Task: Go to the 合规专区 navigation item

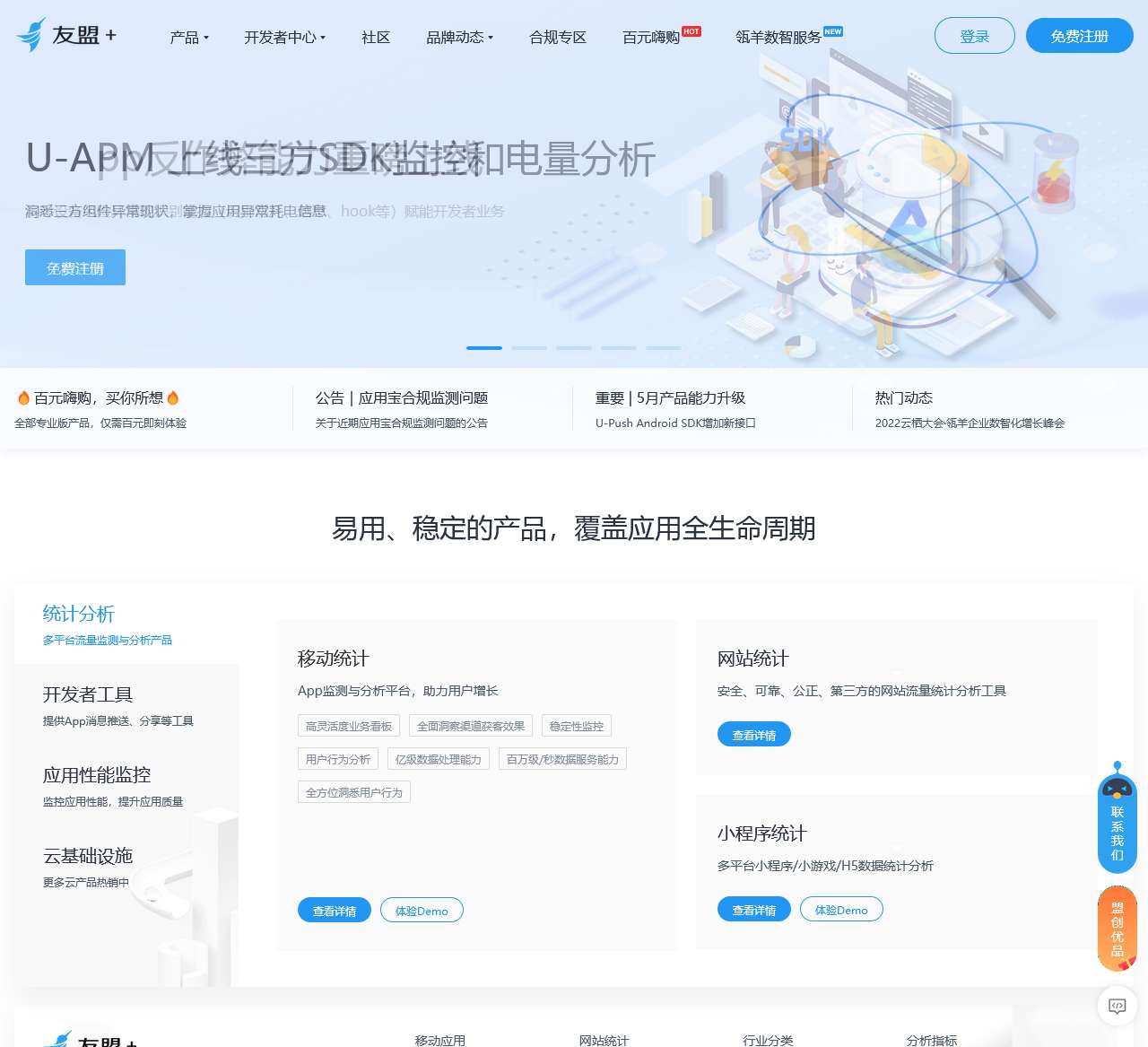Action: click(558, 37)
